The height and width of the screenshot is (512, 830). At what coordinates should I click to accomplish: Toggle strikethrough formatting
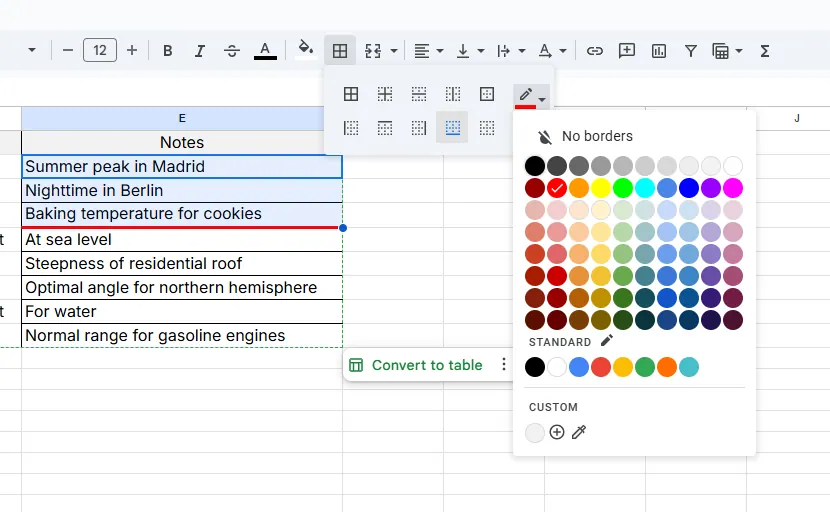pyautogui.click(x=232, y=50)
